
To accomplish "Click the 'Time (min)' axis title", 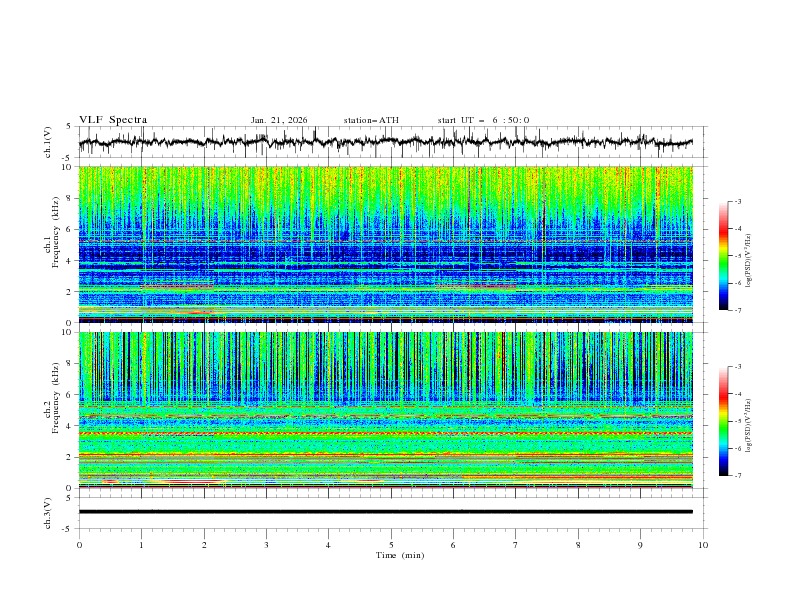I will [x=400, y=555].
